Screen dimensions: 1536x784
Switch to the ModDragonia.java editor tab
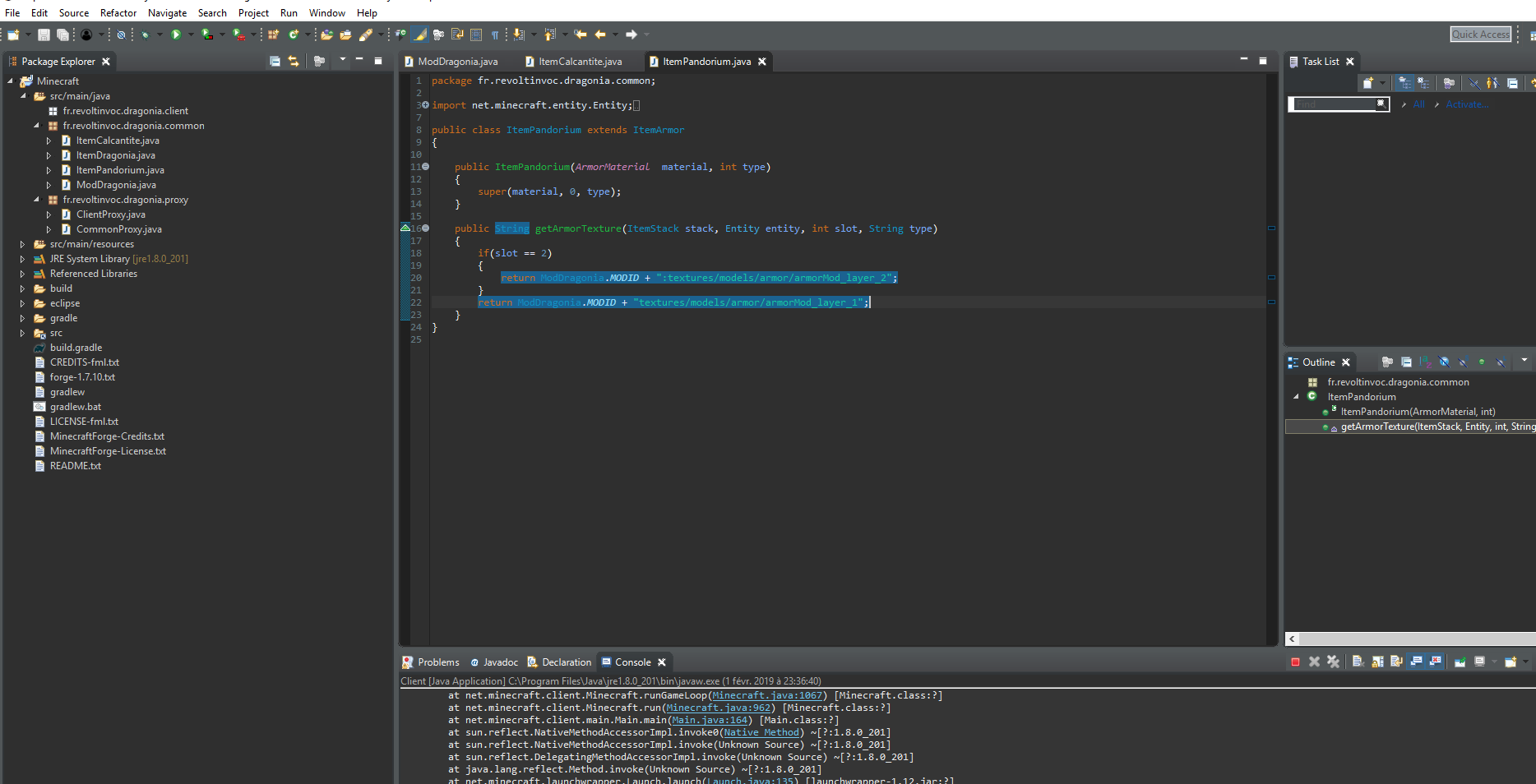pyautogui.click(x=457, y=62)
